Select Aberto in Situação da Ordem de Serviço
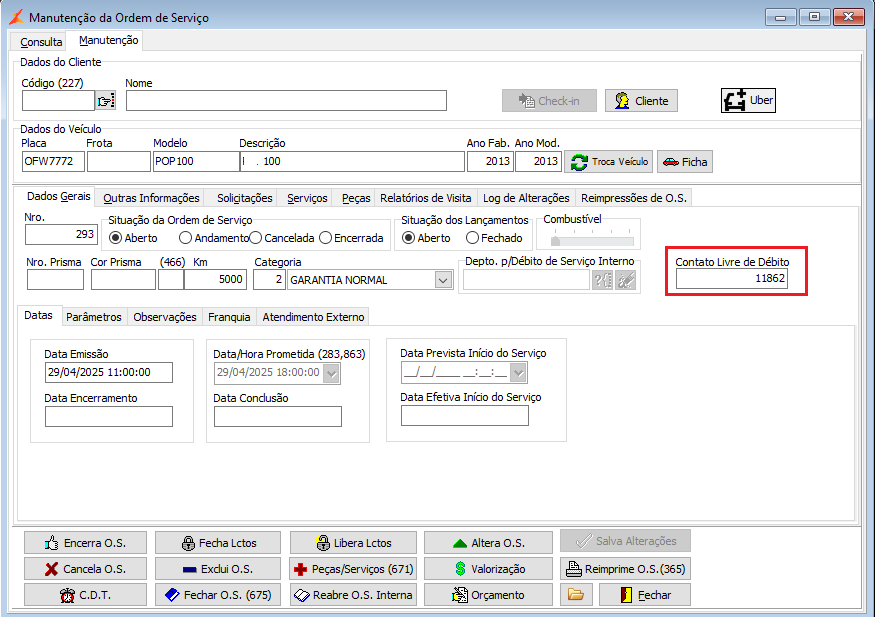 click(x=115, y=238)
